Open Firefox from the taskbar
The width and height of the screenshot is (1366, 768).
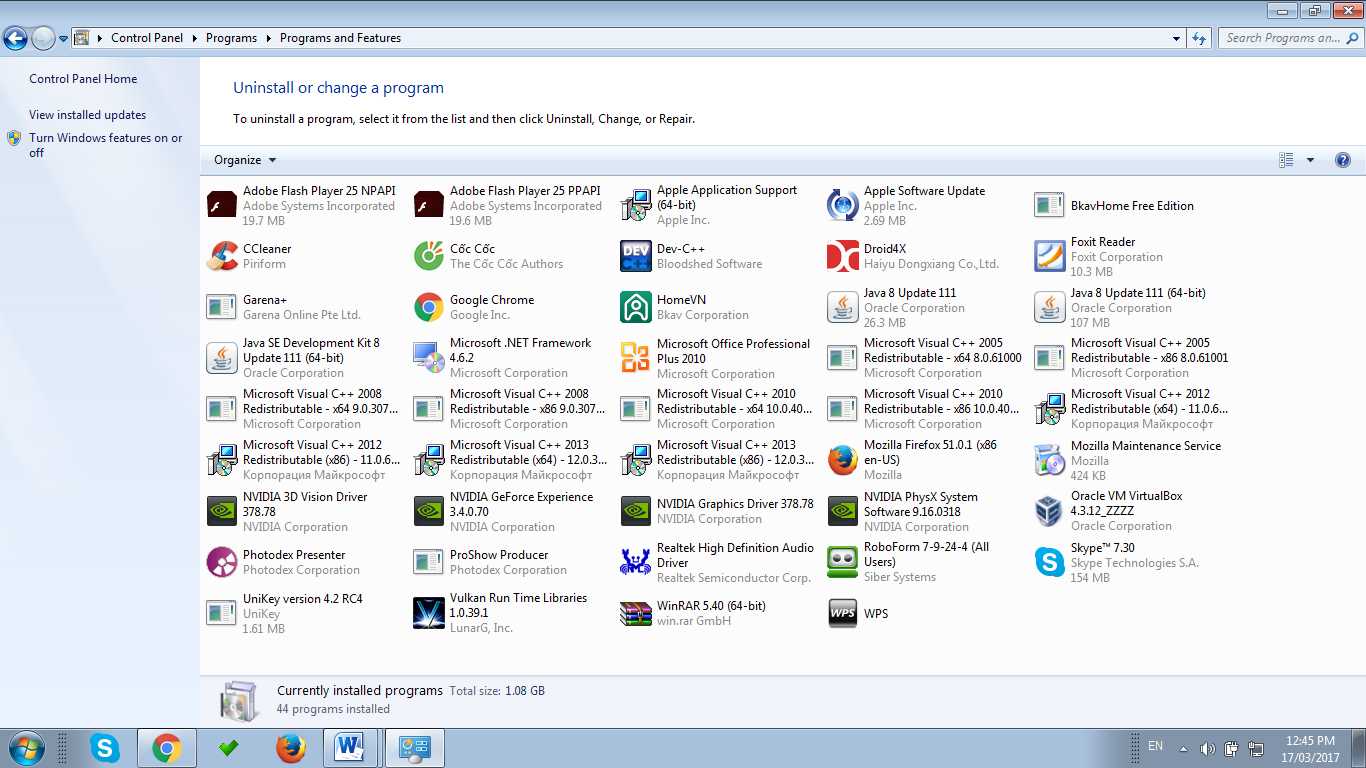click(290, 747)
